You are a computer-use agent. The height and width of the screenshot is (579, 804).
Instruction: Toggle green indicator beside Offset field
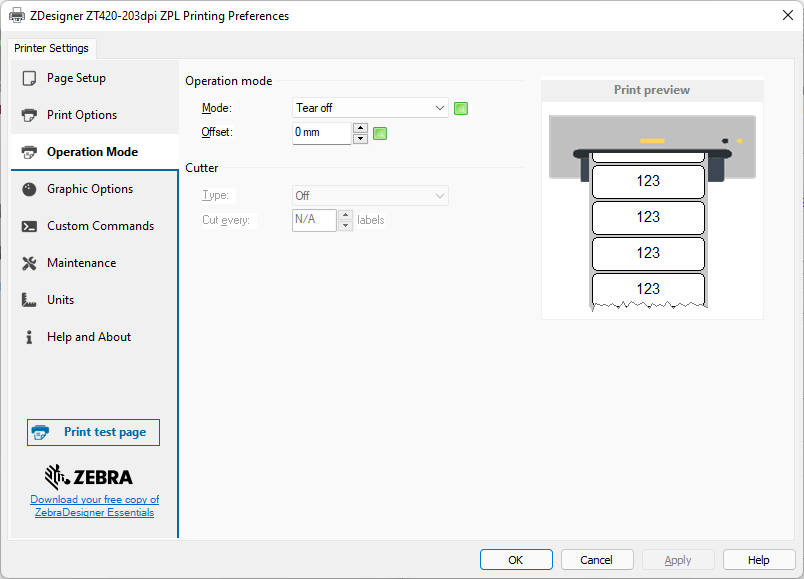[x=380, y=133]
